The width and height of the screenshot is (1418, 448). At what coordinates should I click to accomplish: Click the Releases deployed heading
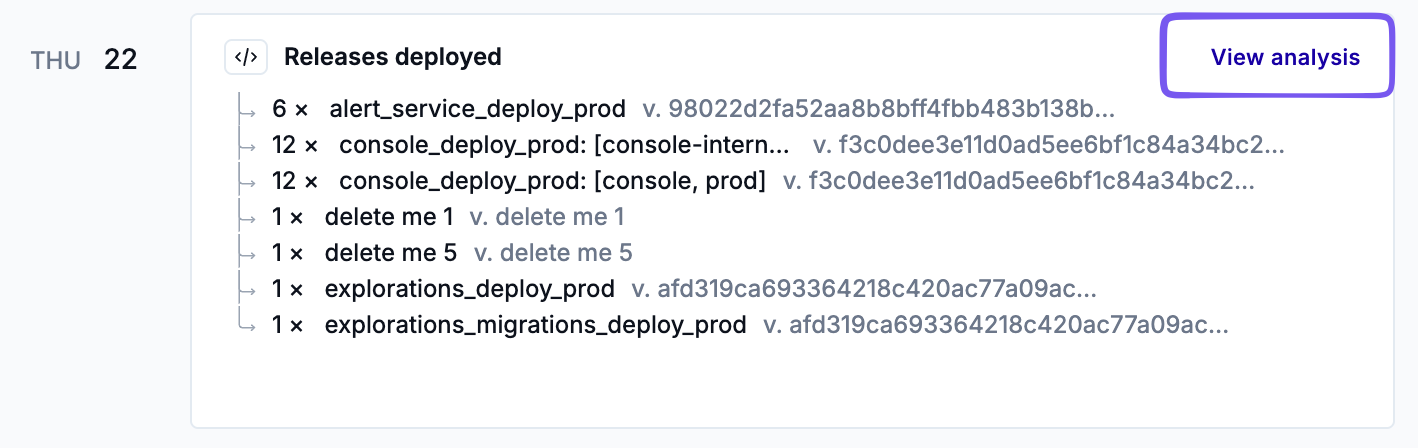[392, 57]
